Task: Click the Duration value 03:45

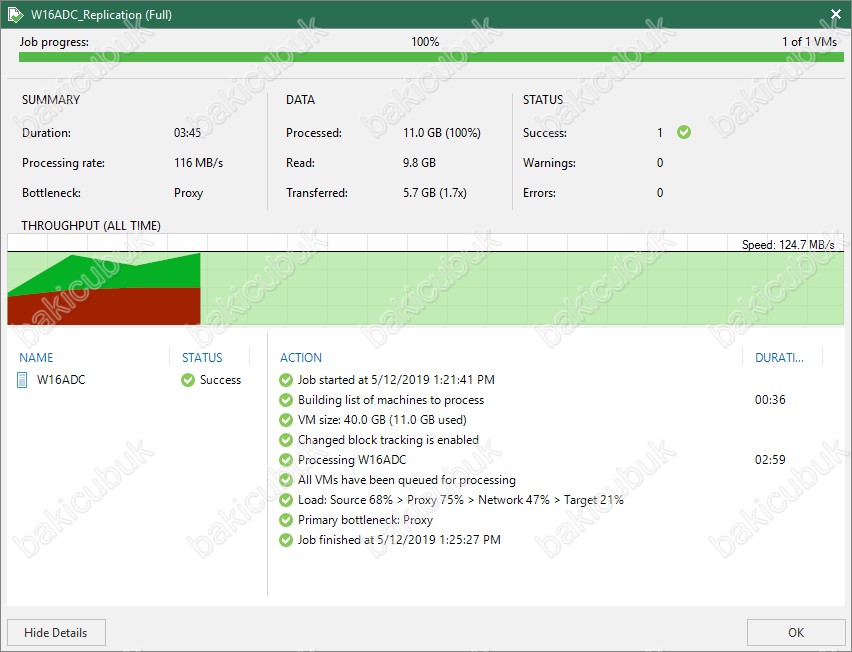Action: pos(187,133)
